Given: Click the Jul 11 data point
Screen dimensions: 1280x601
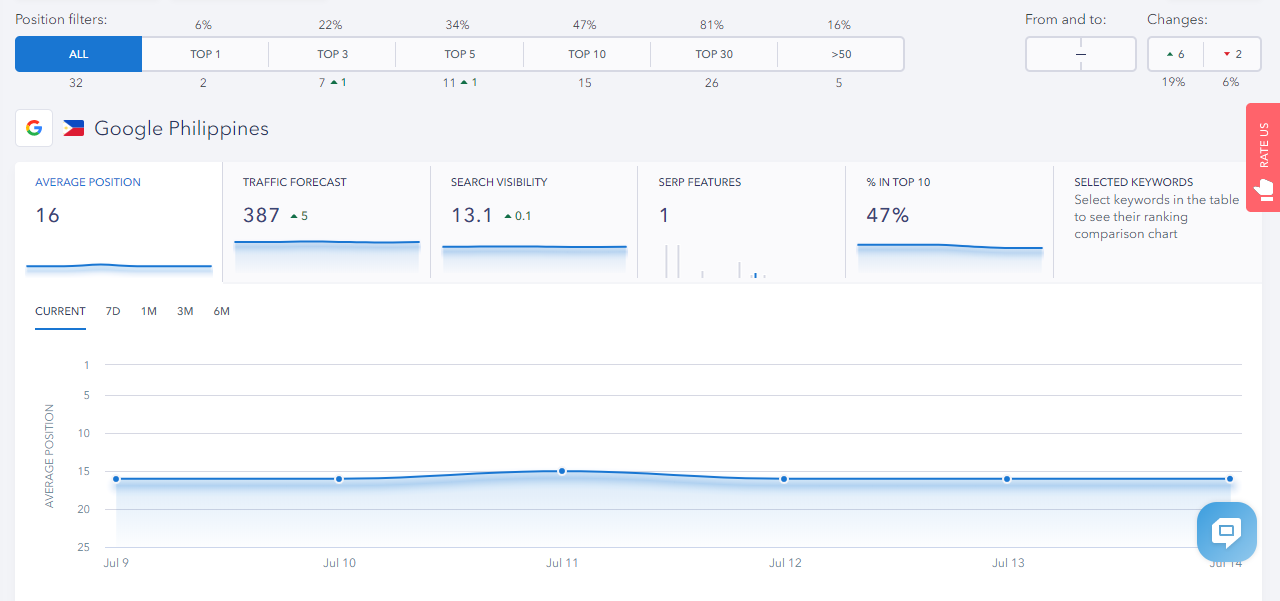Looking at the screenshot, I should pyautogui.click(x=562, y=471).
